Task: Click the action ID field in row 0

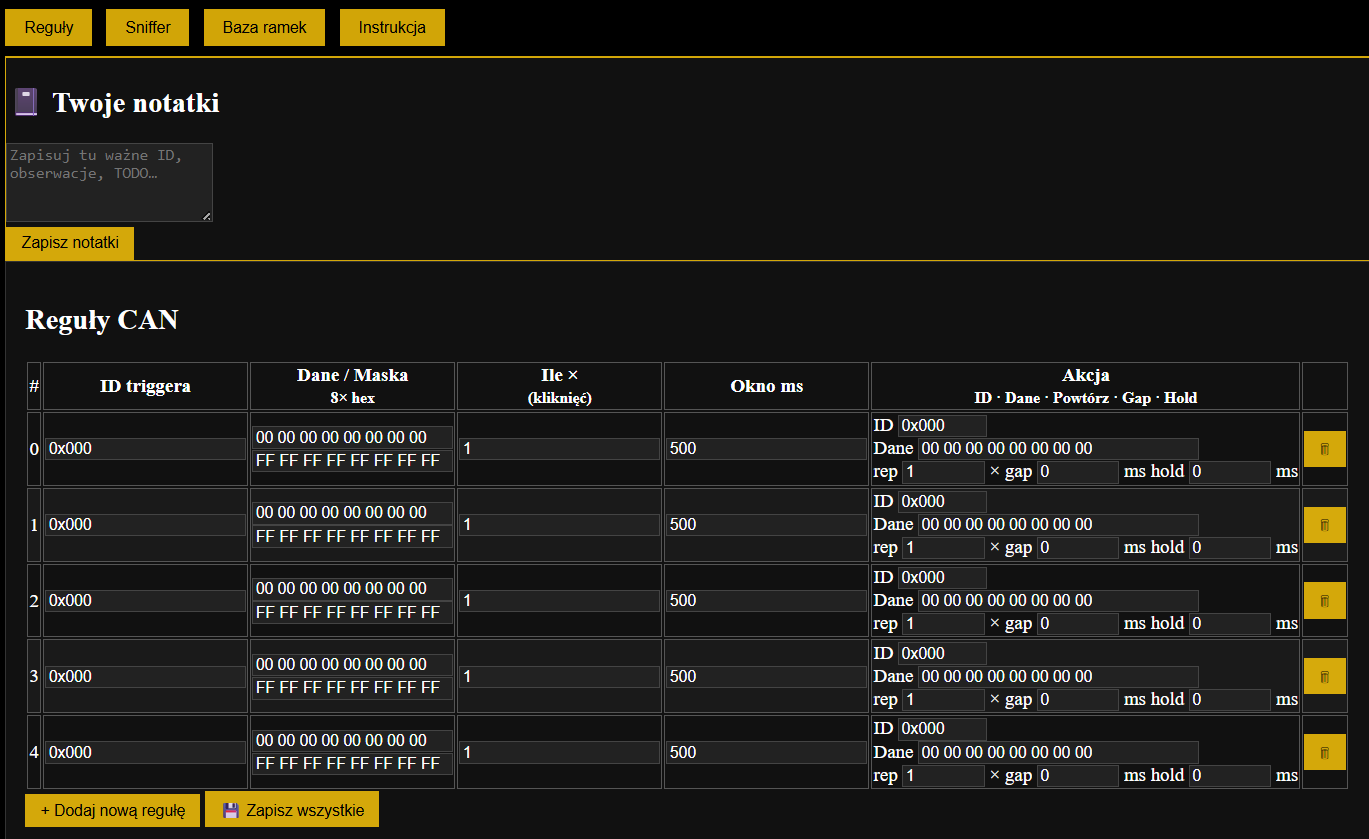Action: [x=942, y=426]
